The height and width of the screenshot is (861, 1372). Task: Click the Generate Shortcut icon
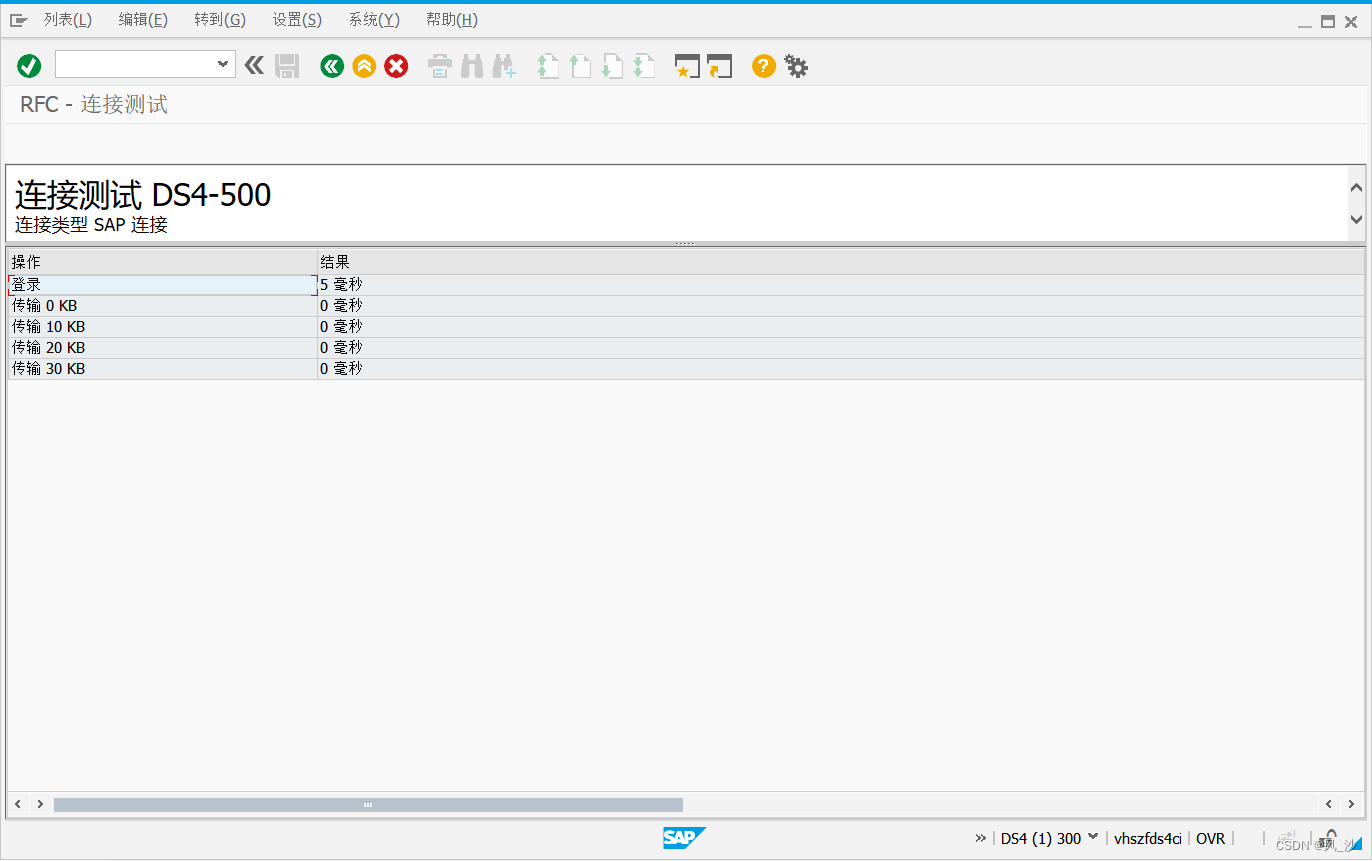coord(719,66)
